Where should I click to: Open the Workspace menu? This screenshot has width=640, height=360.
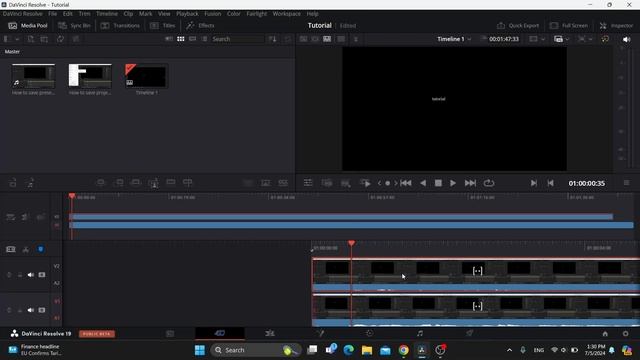click(287, 13)
